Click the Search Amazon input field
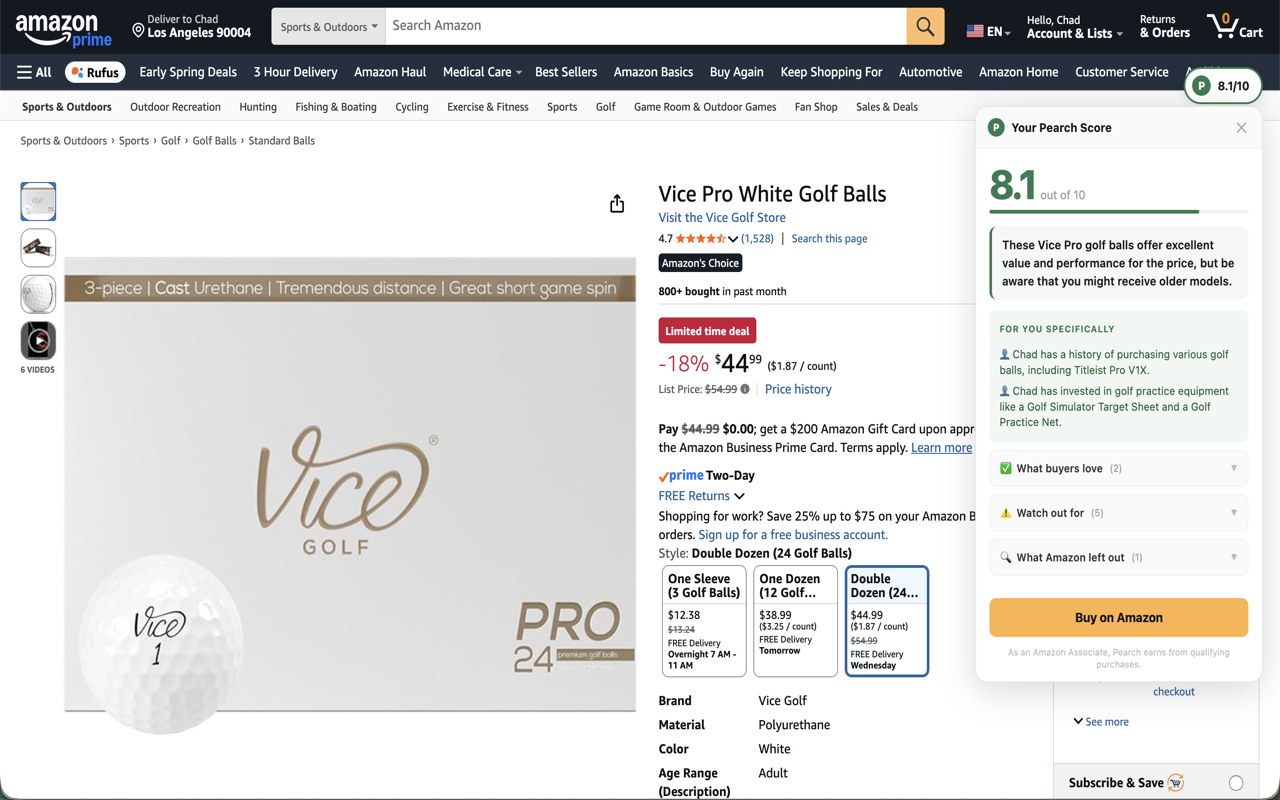 click(x=646, y=26)
